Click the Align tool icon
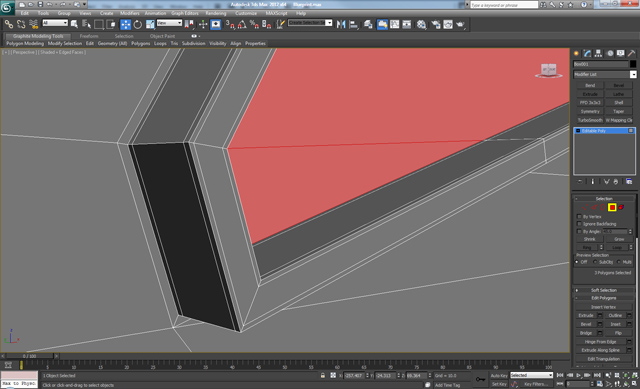The image size is (640, 389). 353,24
